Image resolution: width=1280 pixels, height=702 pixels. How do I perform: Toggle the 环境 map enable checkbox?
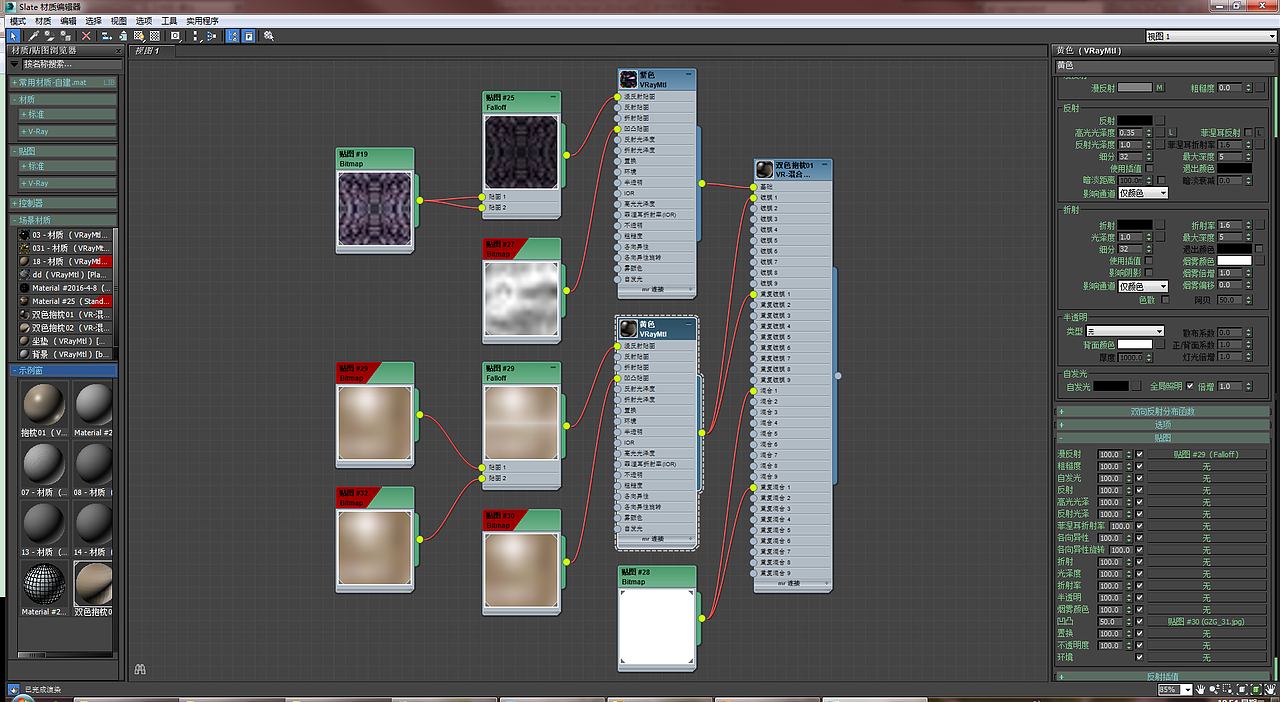1140,657
